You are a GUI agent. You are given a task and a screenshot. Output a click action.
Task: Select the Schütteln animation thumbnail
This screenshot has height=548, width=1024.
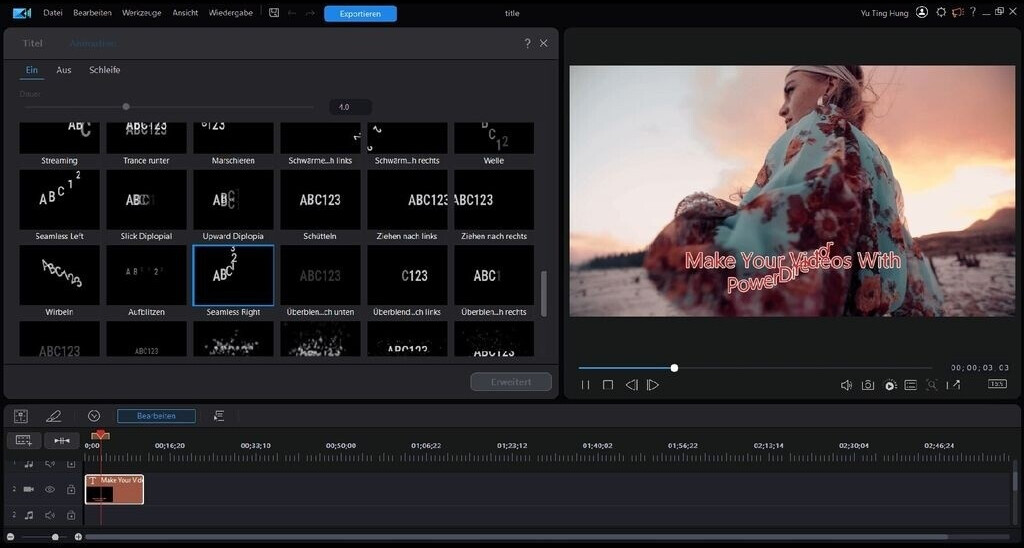[x=320, y=200]
